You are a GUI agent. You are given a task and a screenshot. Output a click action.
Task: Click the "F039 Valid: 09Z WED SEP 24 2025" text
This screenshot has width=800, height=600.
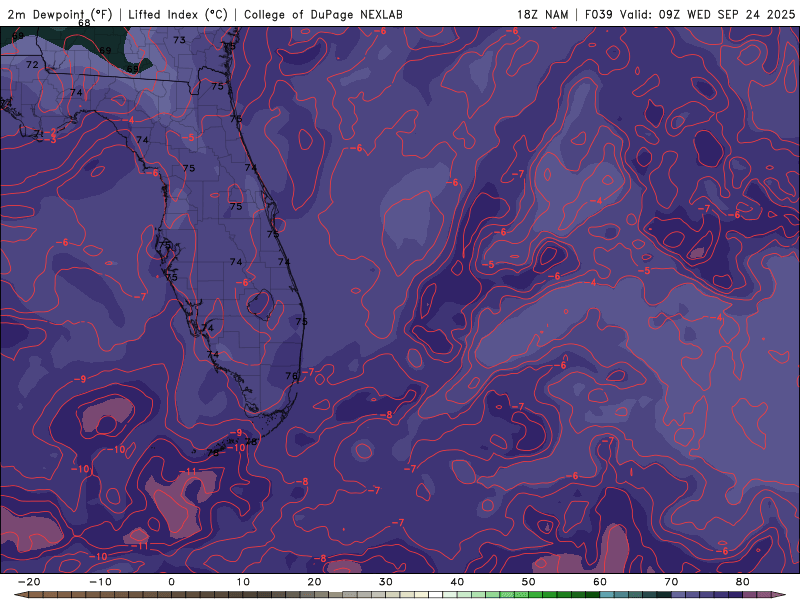pyautogui.click(x=690, y=14)
